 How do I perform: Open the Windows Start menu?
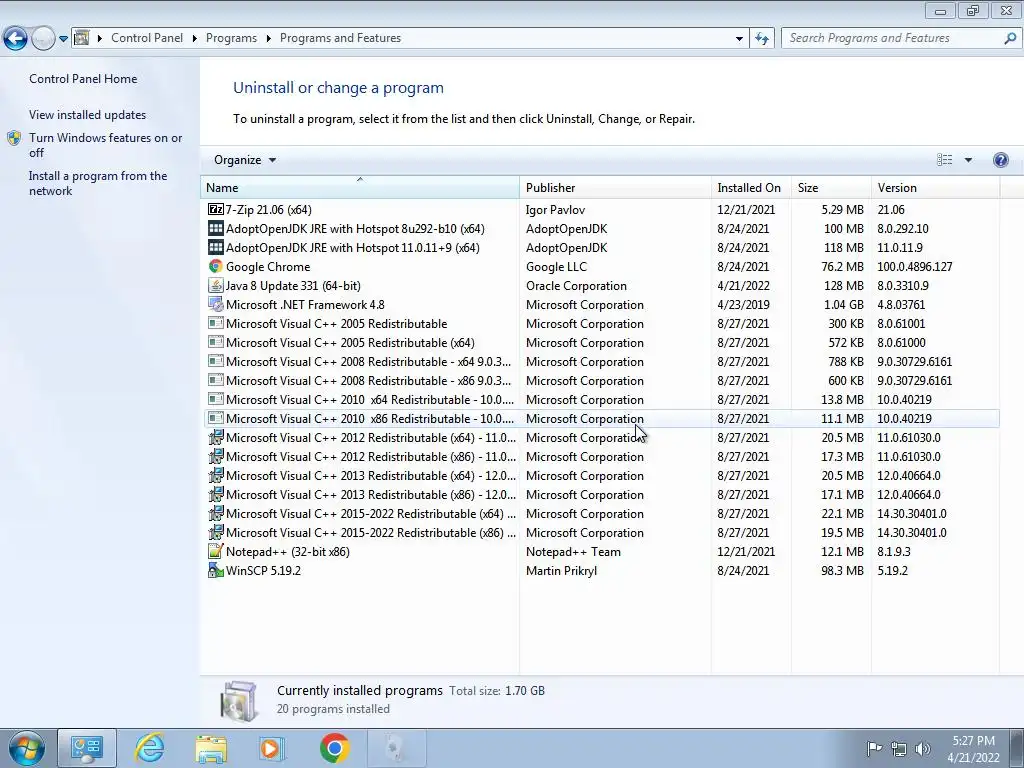tap(26, 748)
